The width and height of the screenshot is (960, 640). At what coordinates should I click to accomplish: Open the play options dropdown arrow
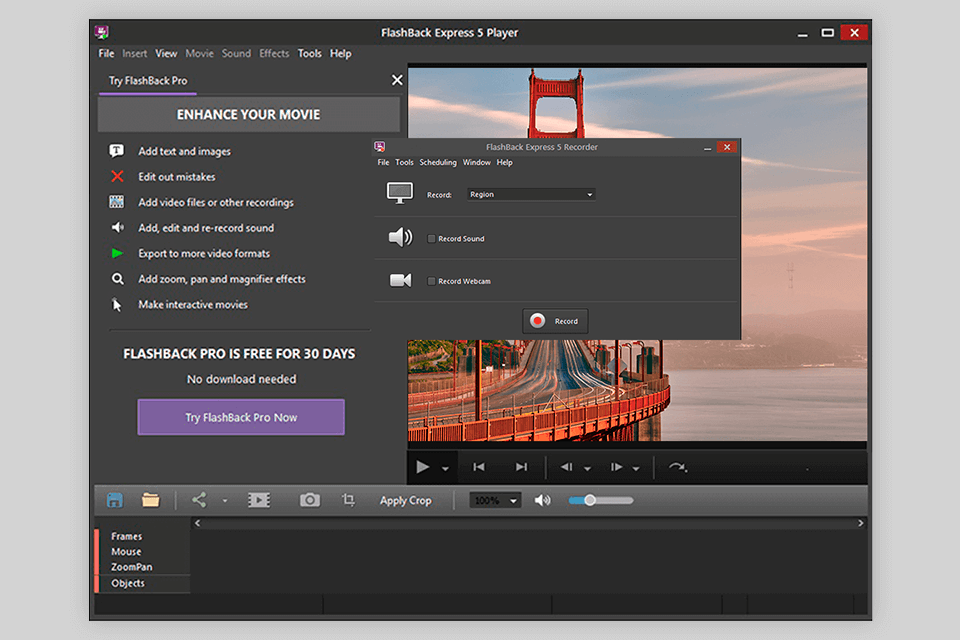[x=445, y=469]
